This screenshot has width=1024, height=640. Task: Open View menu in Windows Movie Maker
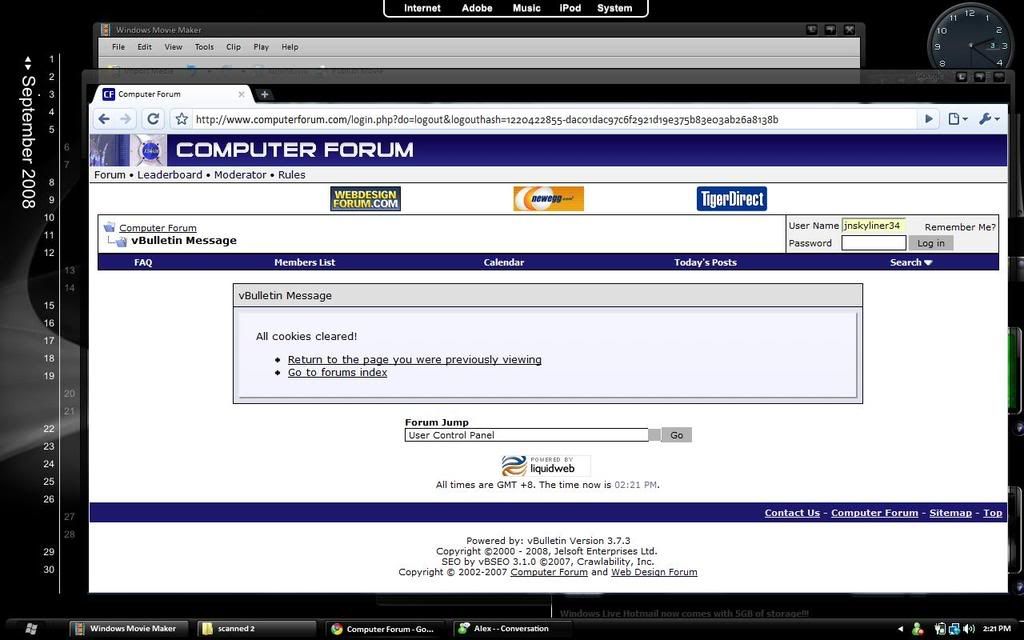[x=173, y=47]
